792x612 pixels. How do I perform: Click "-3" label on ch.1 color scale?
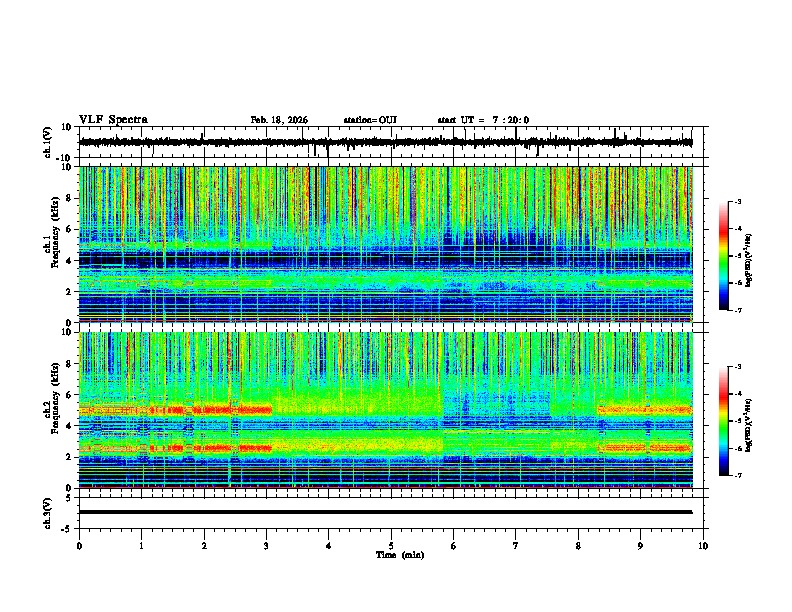(738, 202)
